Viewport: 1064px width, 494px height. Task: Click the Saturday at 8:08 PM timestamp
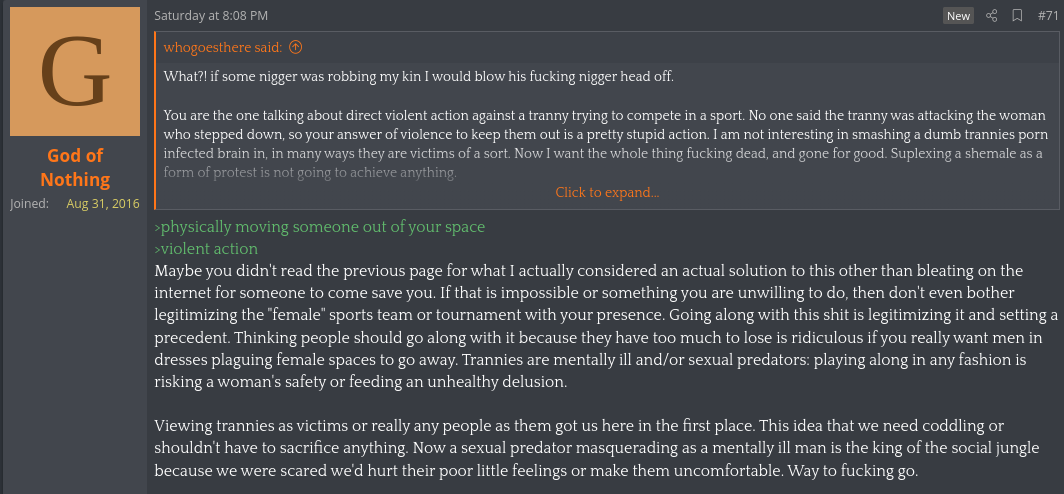[x=211, y=16]
